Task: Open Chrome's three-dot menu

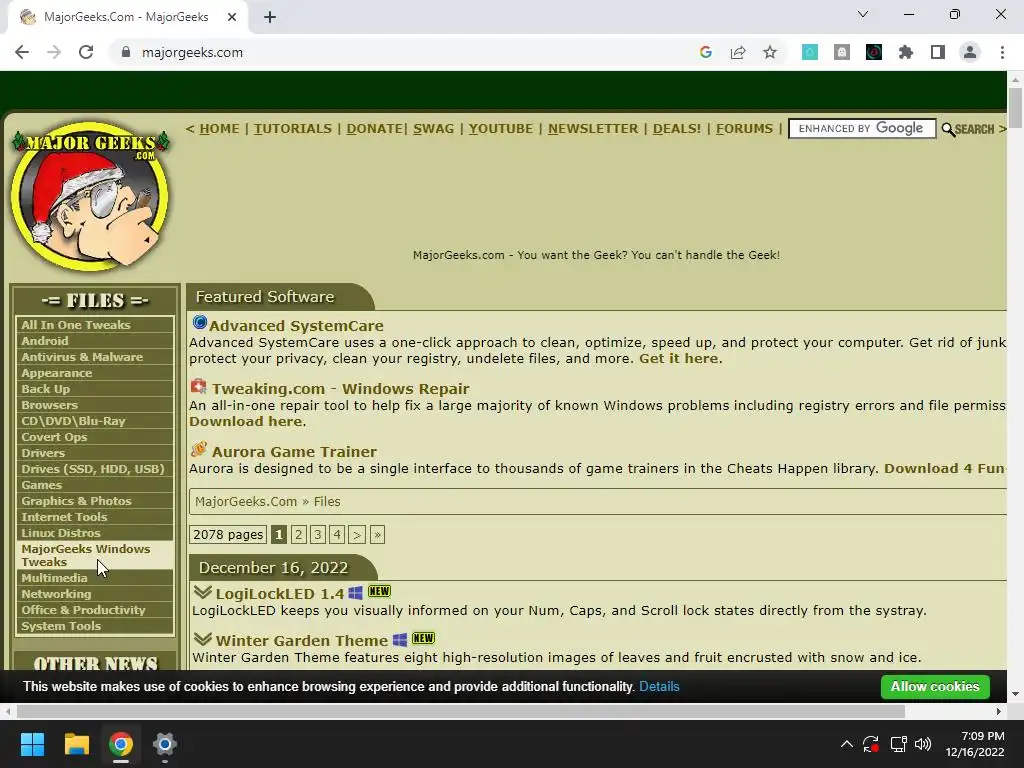Action: 1002,52
